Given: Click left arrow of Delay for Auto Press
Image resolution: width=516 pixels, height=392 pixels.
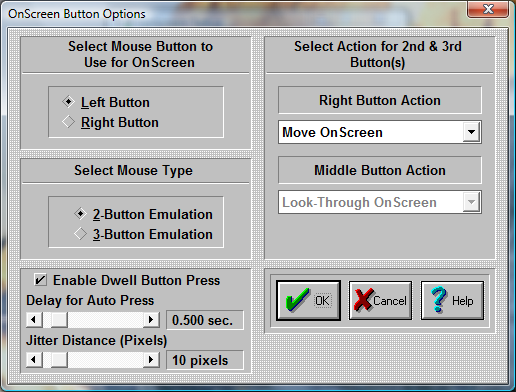Looking at the screenshot, I should pos(34,320).
